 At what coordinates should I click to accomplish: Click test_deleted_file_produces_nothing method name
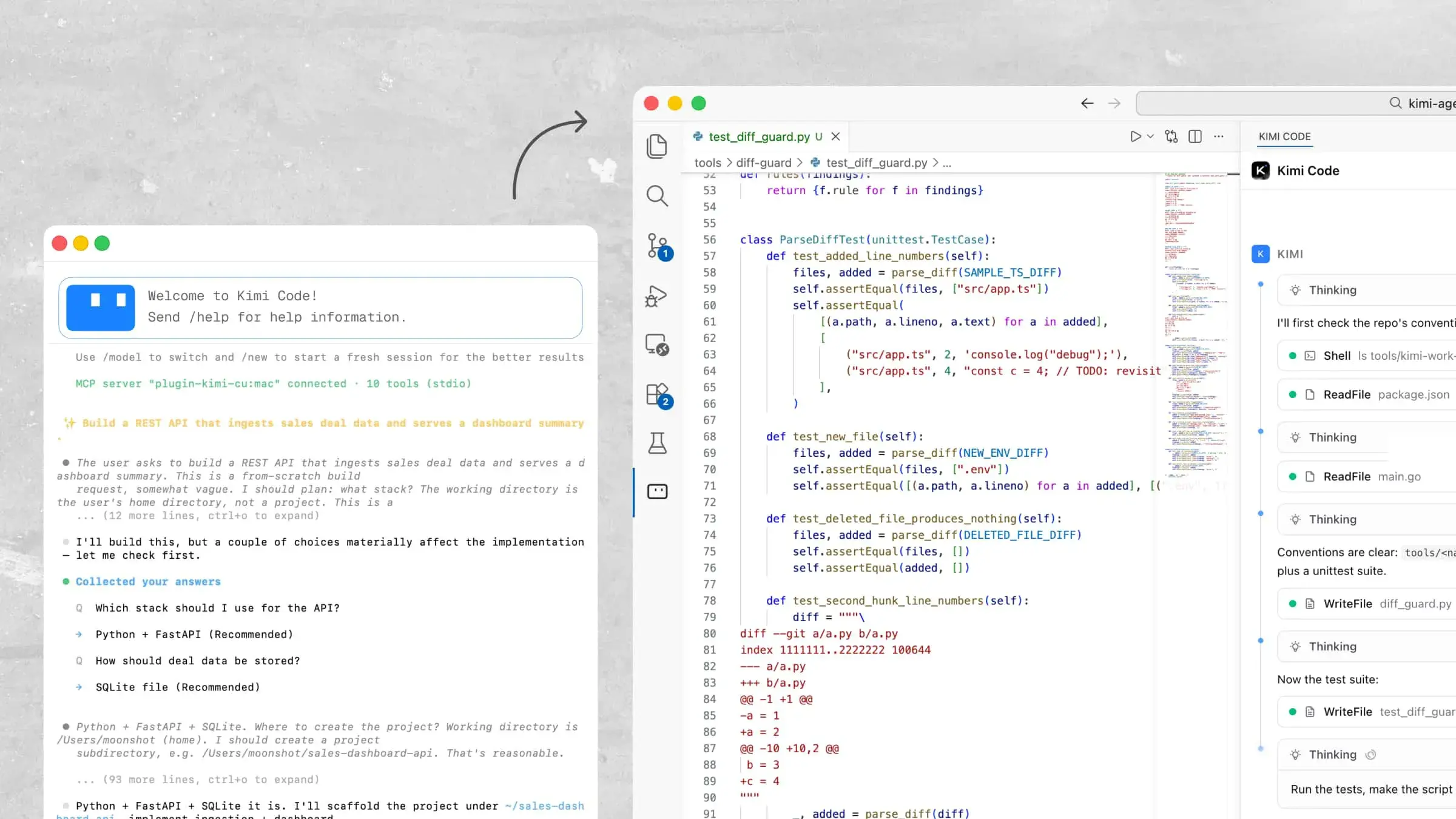[904, 519]
